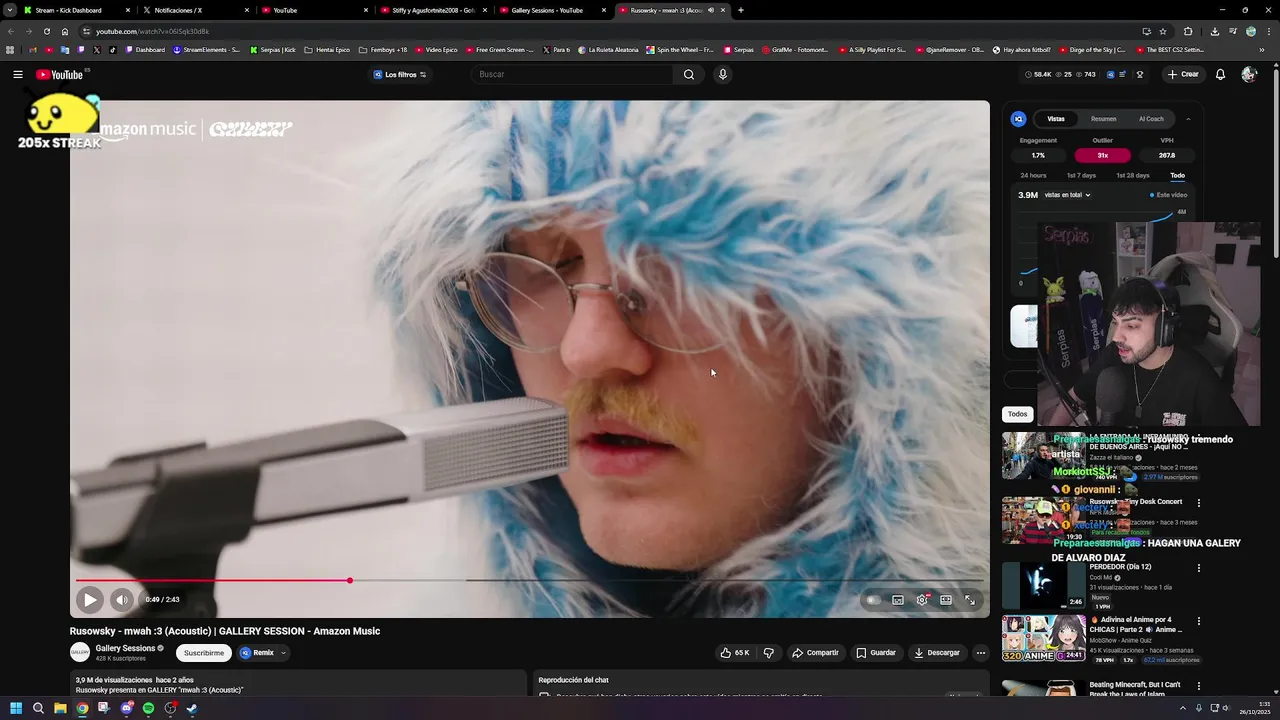This screenshot has height=720, width=1280.
Task: Switch to theater mode
Action: pos(946,600)
